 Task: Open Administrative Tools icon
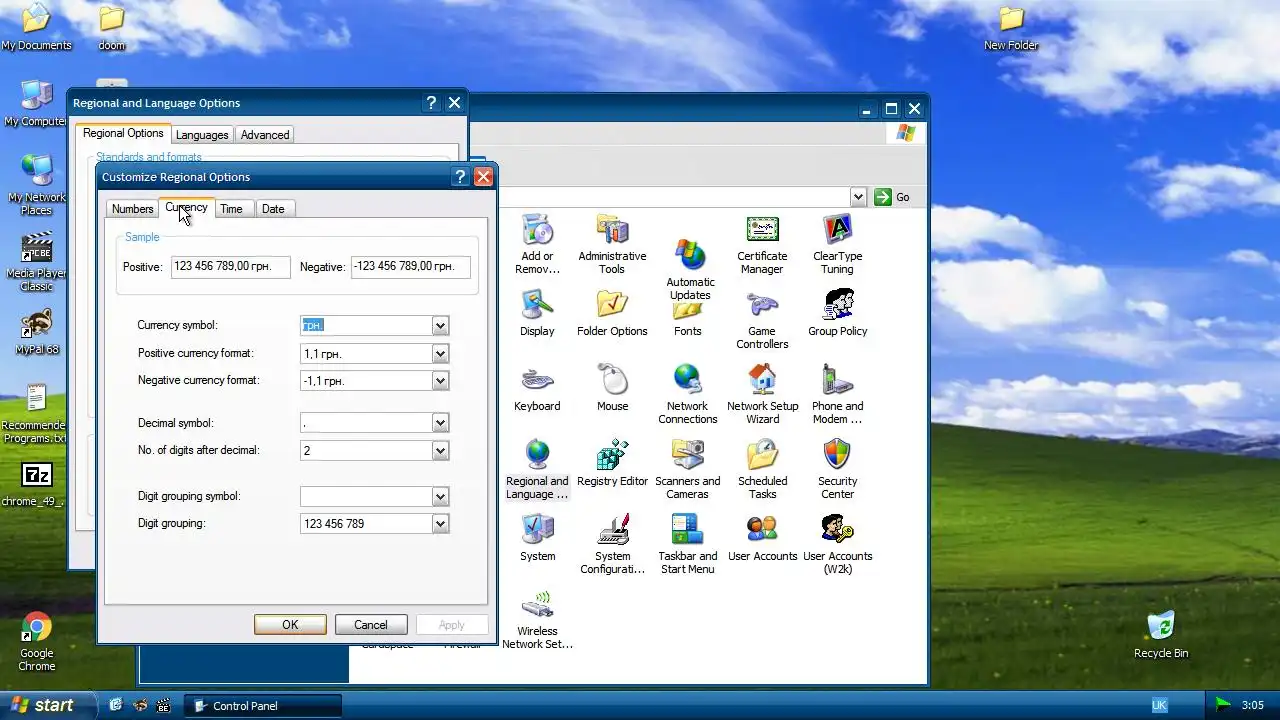point(612,244)
